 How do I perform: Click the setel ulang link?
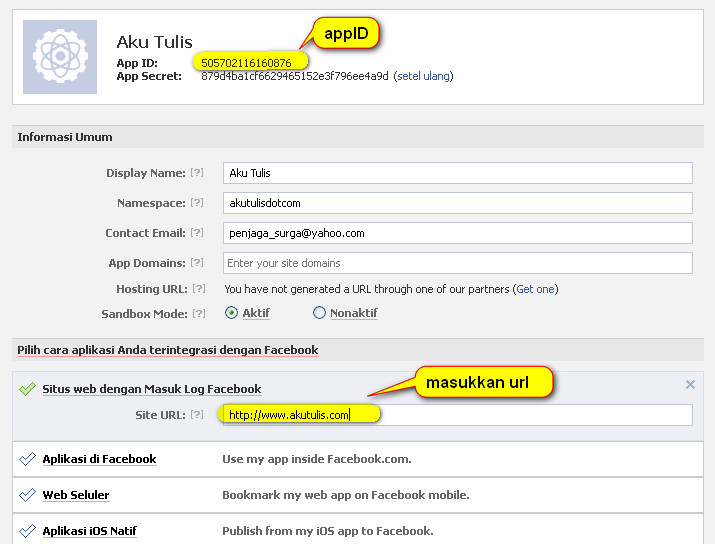click(423, 76)
